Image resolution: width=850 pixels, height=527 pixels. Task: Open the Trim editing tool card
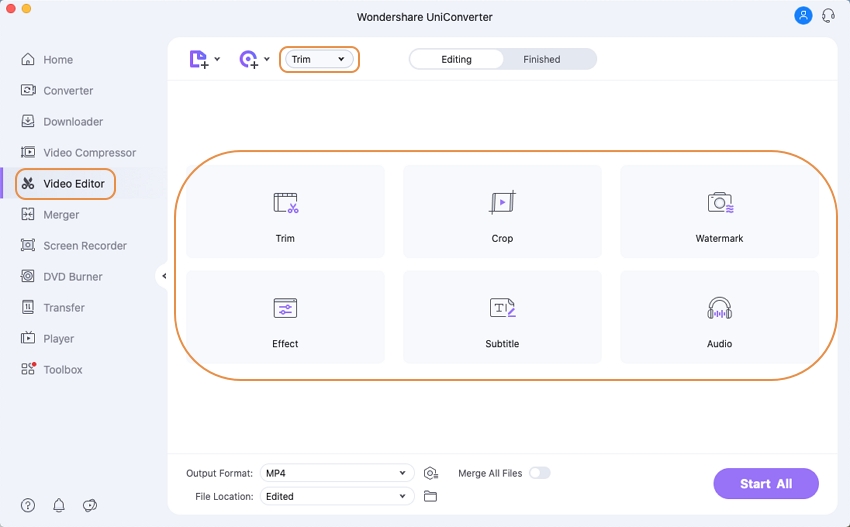click(285, 212)
